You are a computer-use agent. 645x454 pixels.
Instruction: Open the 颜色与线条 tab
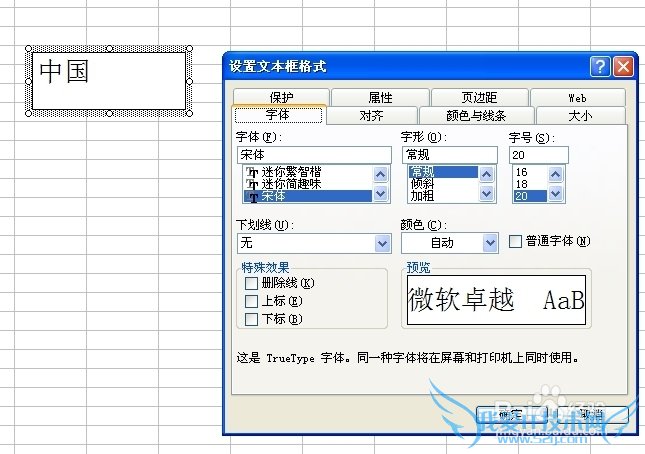[476, 116]
